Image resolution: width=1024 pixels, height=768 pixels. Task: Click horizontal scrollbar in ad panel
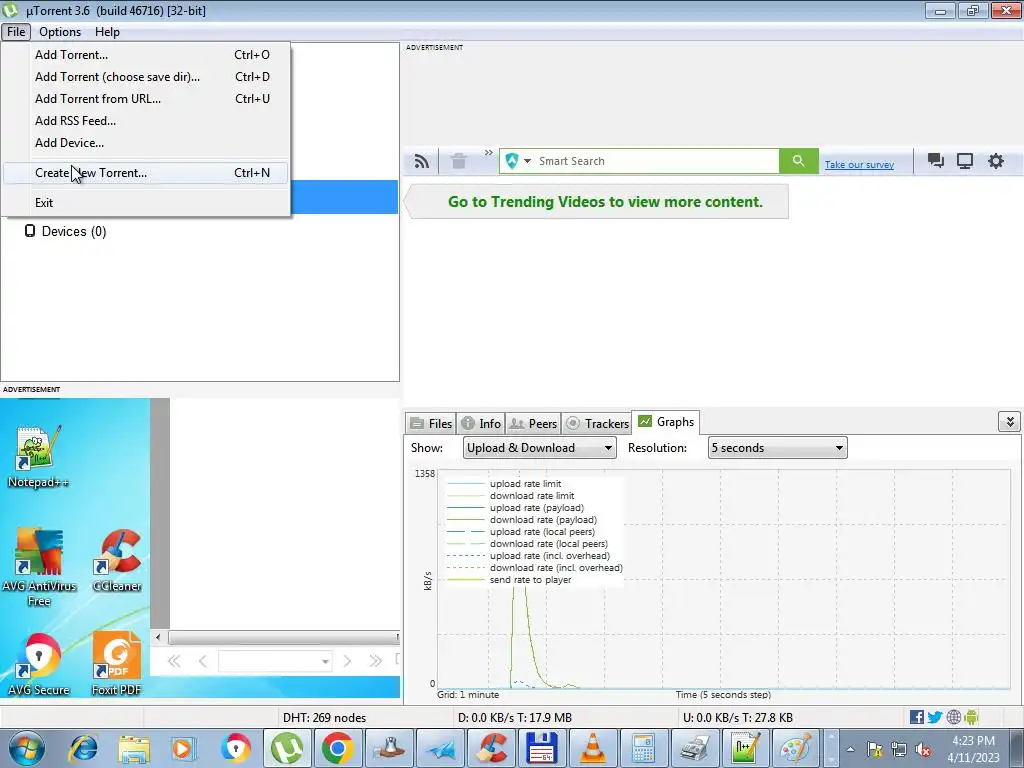click(283, 637)
